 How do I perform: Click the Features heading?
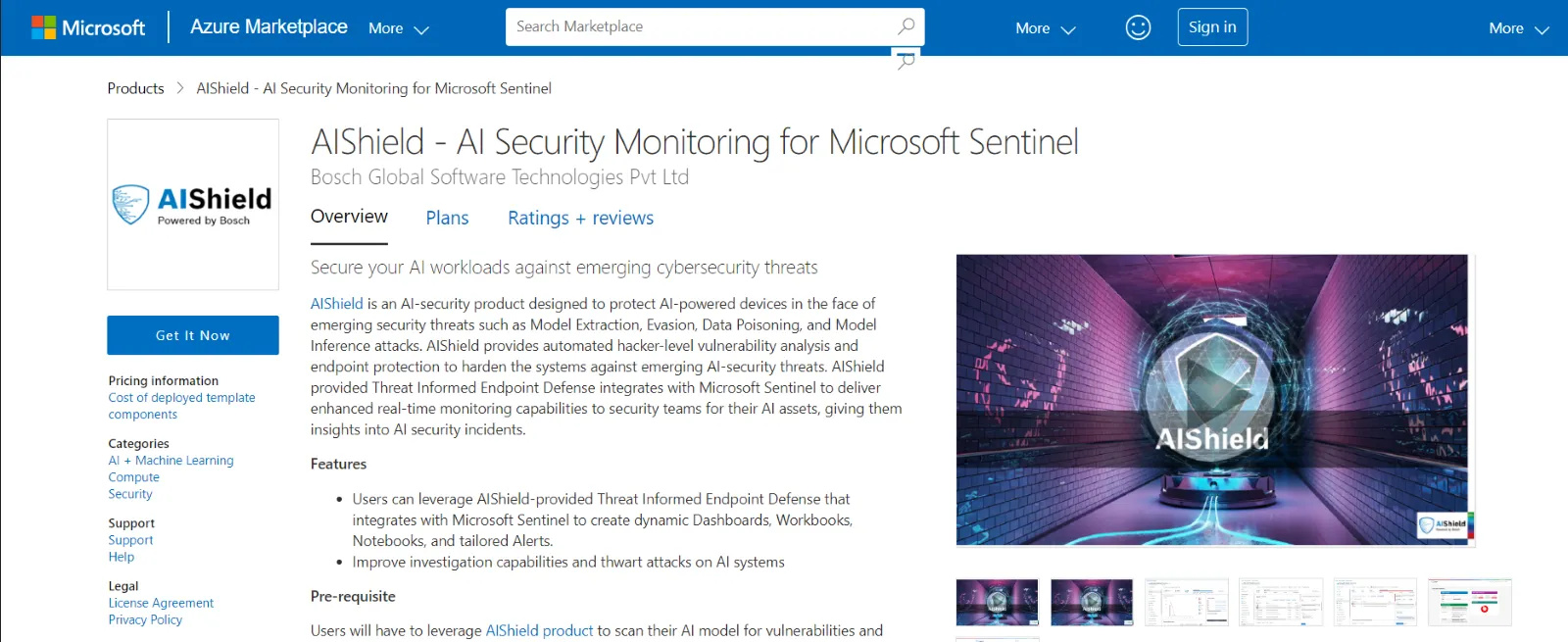pos(338,464)
